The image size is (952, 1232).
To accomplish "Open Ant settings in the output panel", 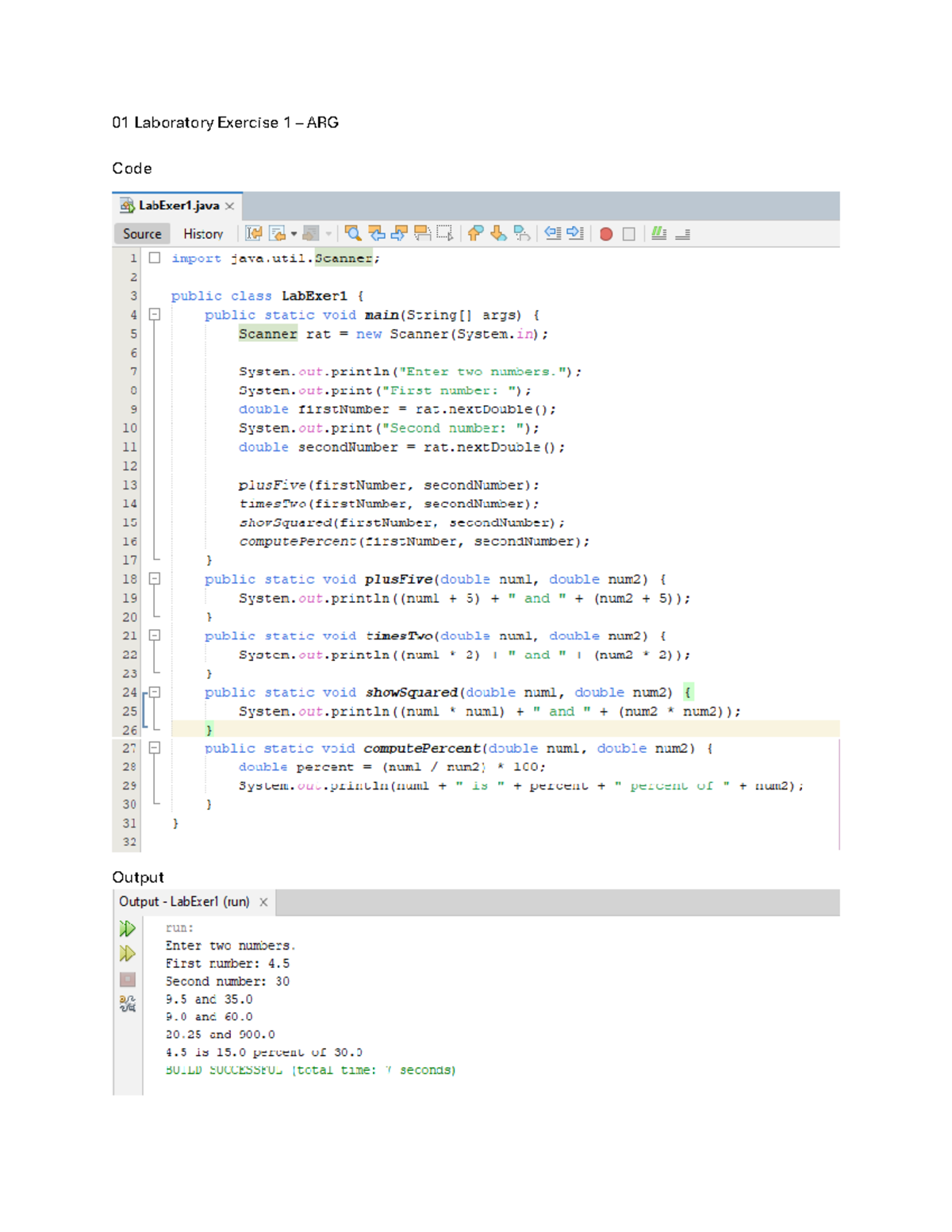I will point(127,1003).
